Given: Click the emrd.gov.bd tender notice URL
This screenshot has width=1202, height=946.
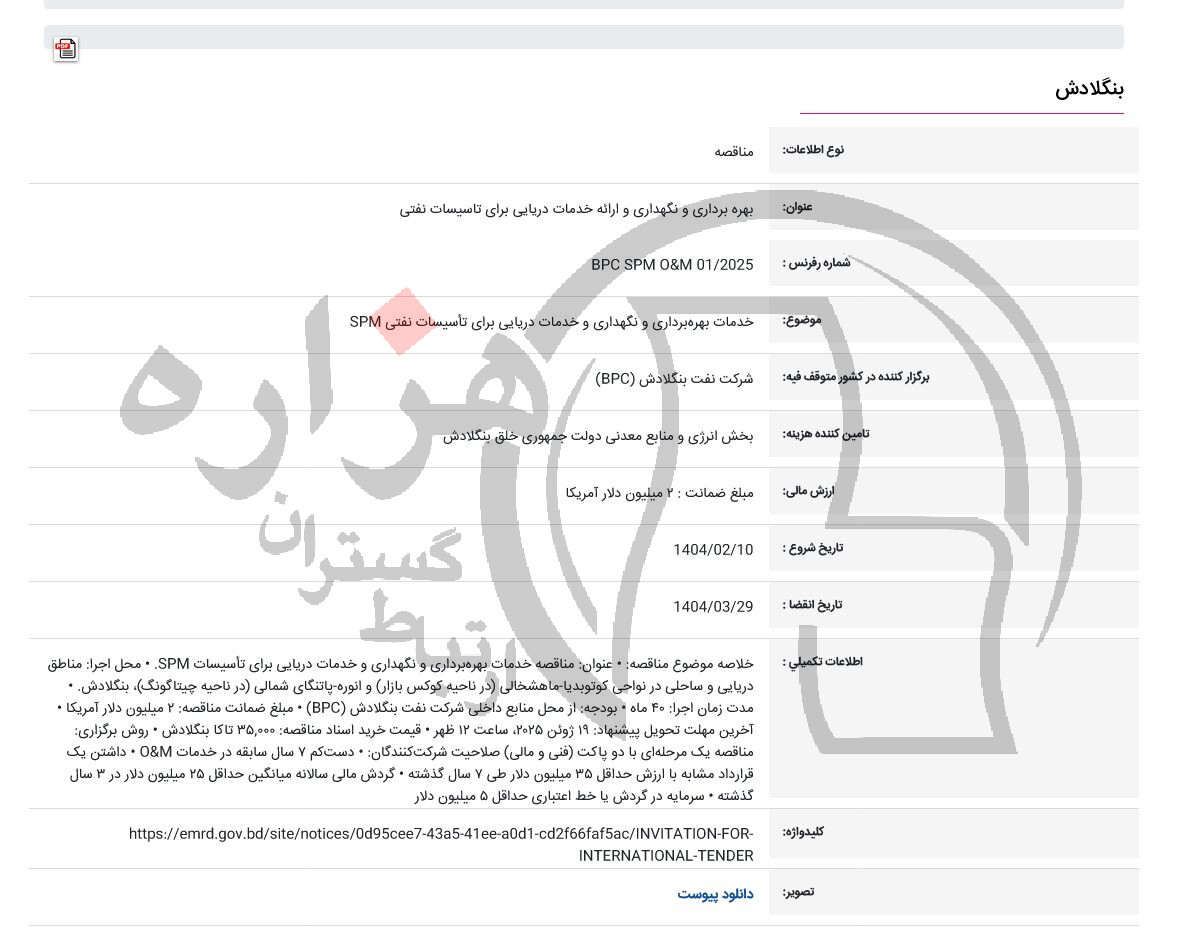Looking at the screenshot, I should (x=441, y=844).
